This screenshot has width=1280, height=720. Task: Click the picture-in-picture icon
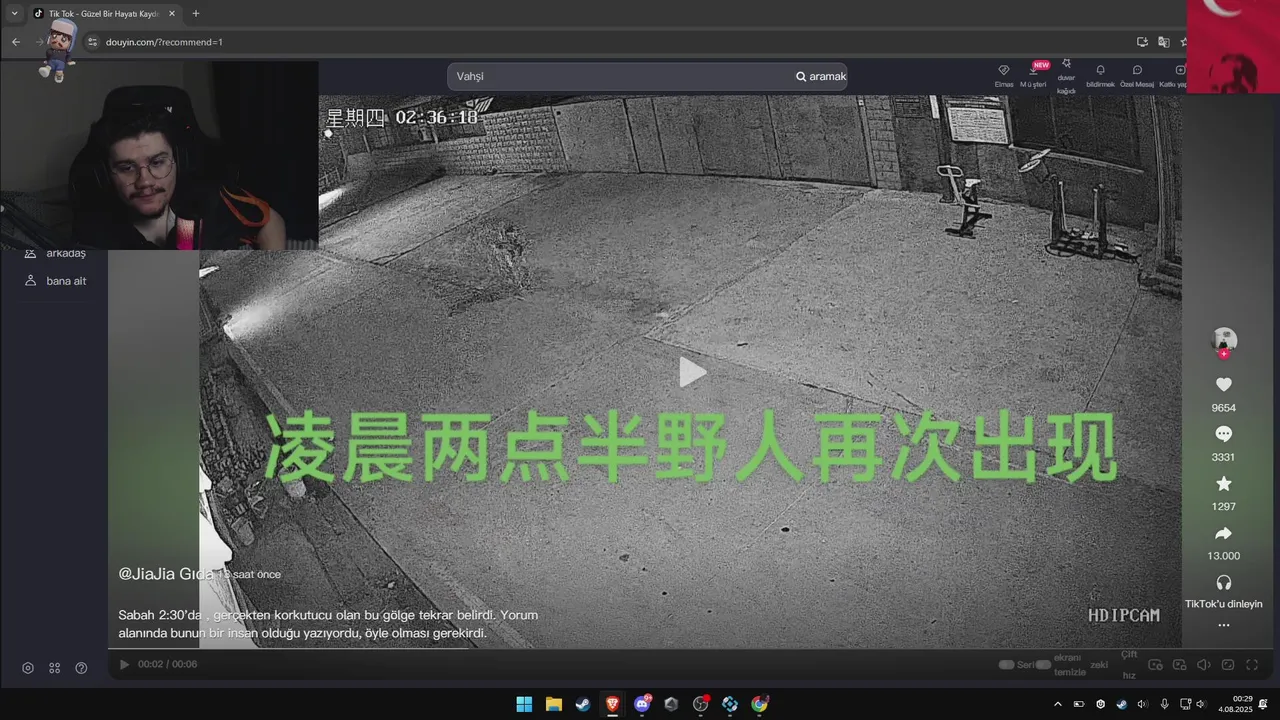pos(1179,665)
